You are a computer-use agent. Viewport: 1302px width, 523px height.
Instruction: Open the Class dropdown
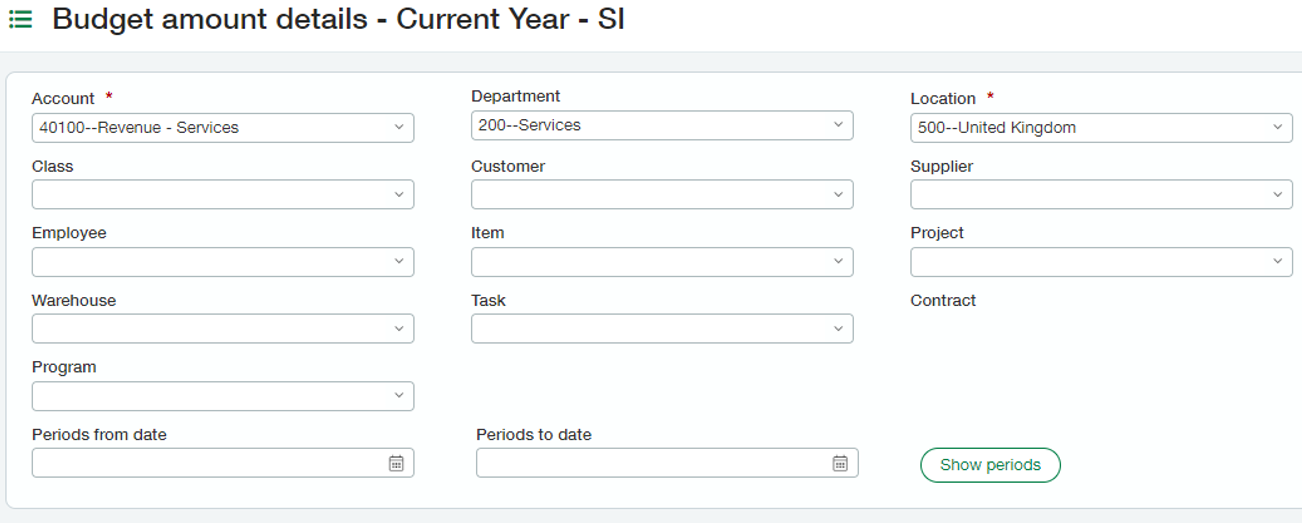tap(223, 194)
